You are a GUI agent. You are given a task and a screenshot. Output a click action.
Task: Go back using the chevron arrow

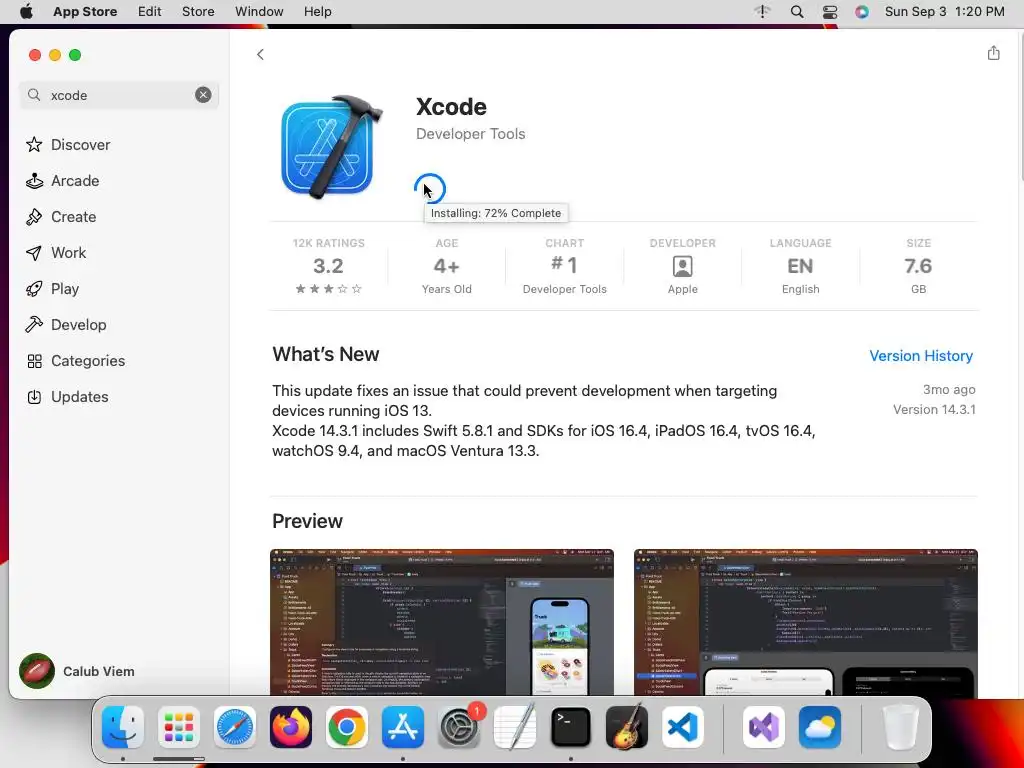pos(260,54)
